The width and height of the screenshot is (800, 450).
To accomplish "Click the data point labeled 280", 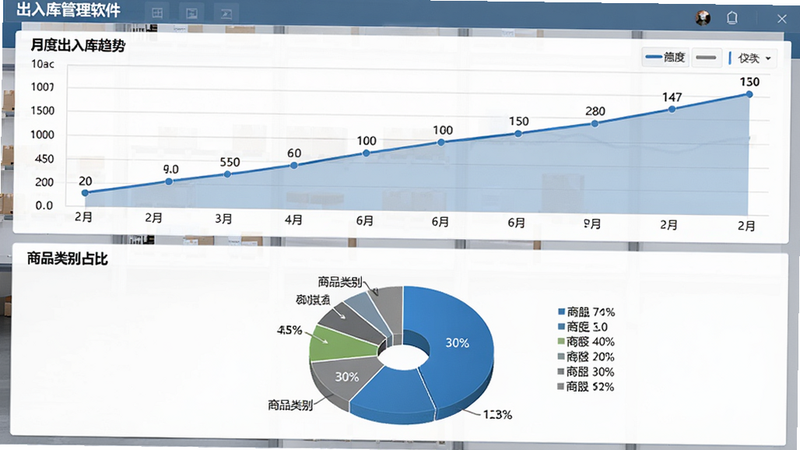I will coord(595,124).
